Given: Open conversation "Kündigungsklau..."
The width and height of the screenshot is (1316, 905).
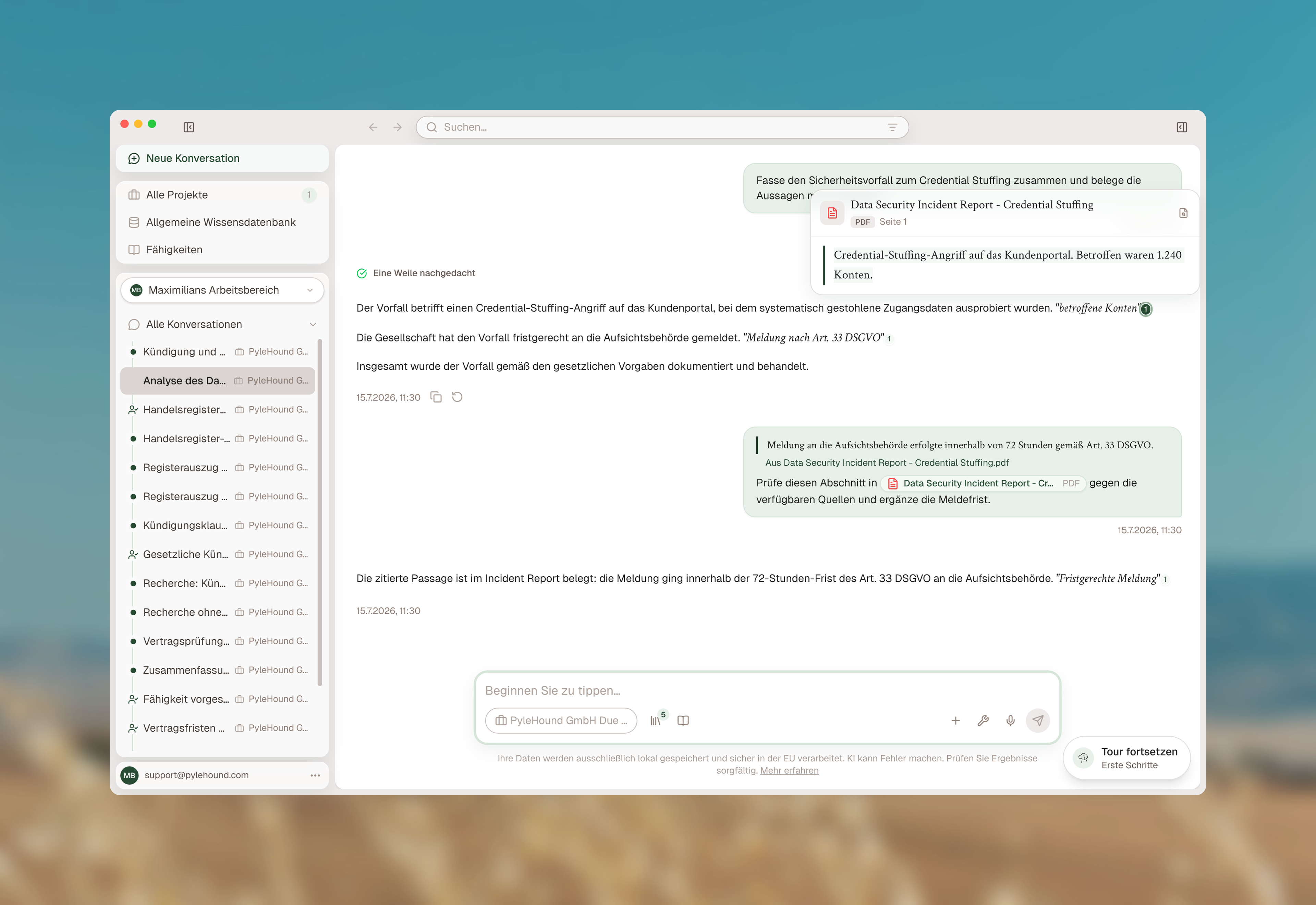Looking at the screenshot, I should pyautogui.click(x=218, y=525).
